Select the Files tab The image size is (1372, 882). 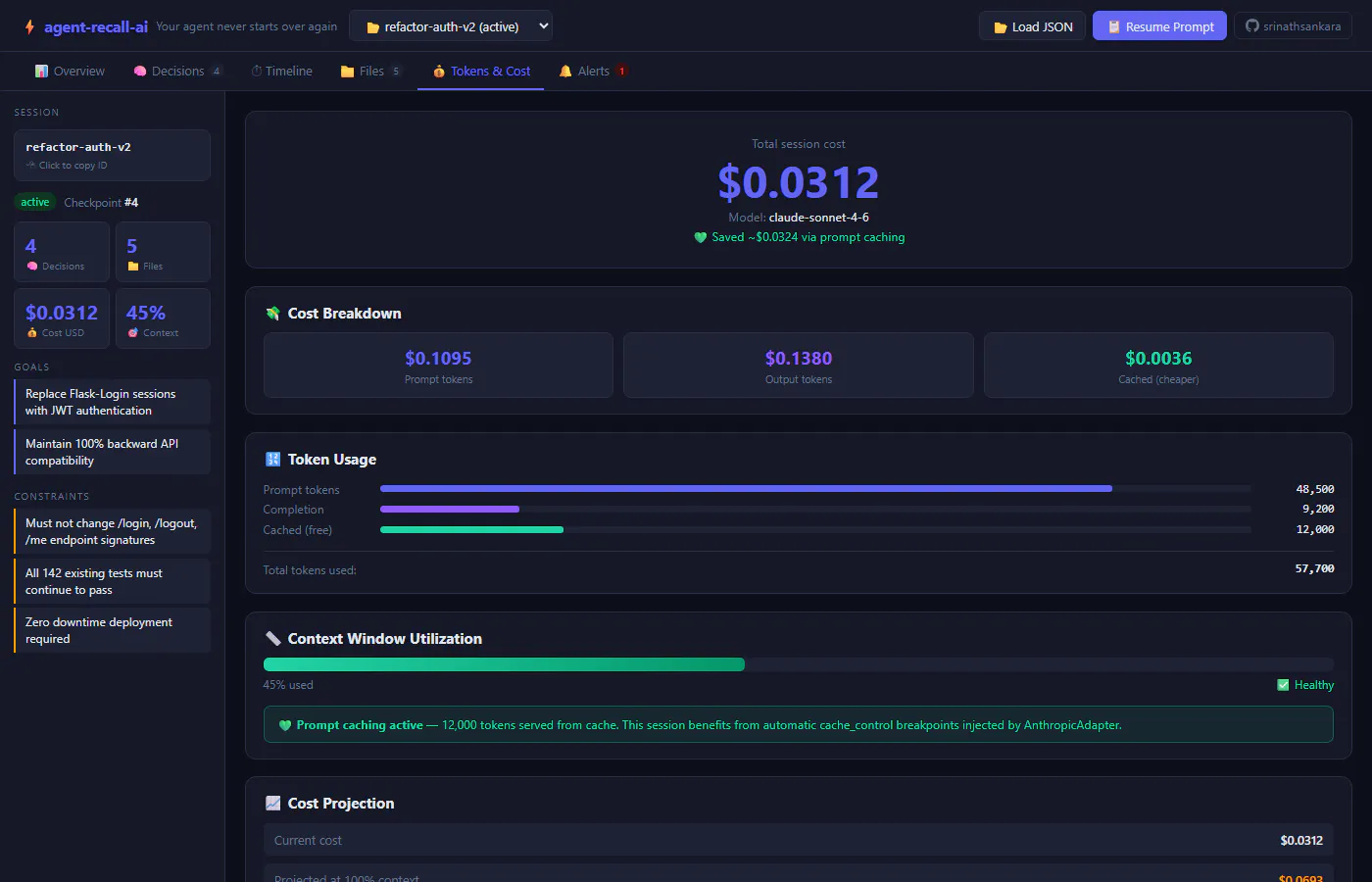point(371,72)
